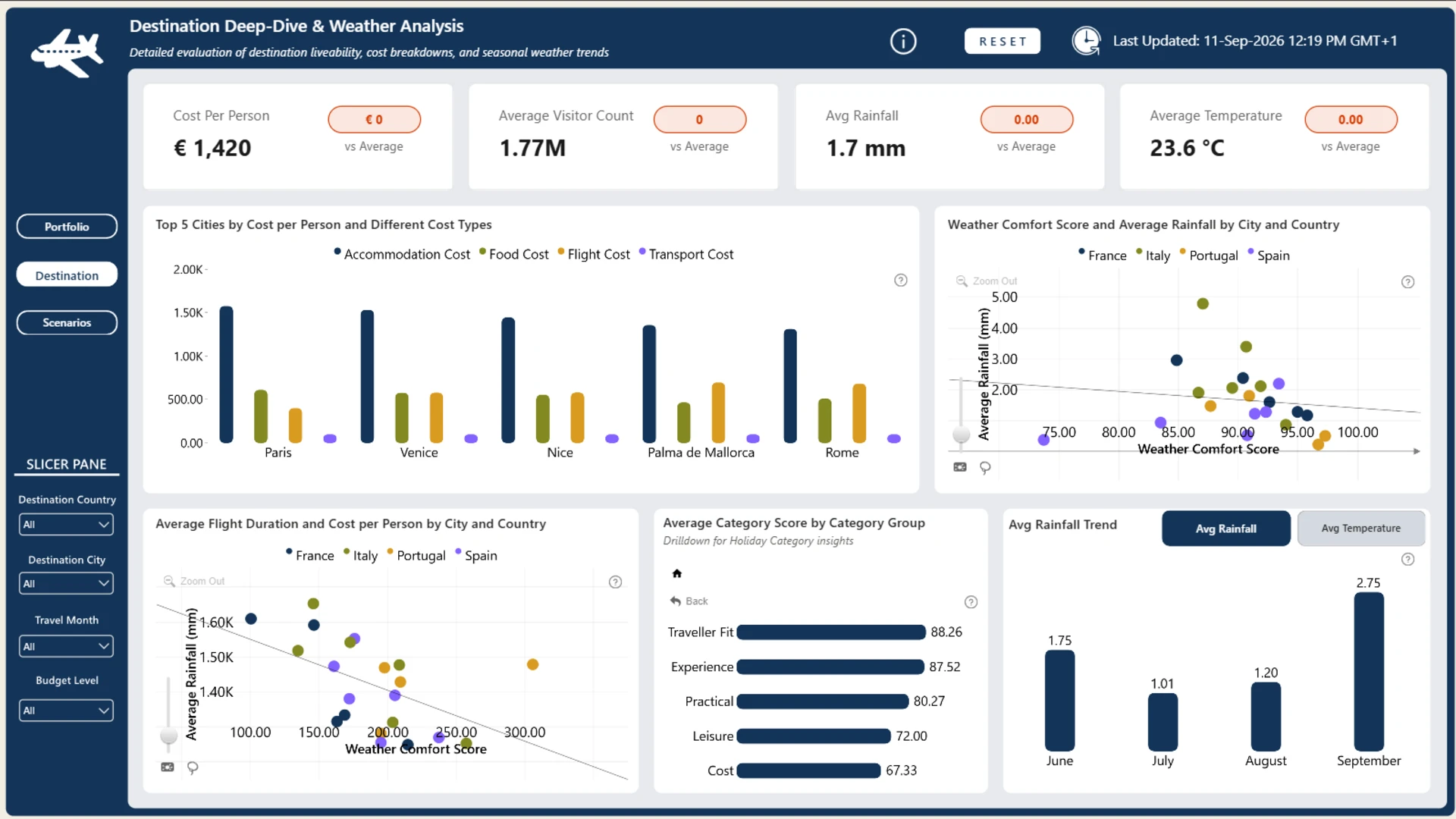Click the € 0 vs Average badge
1456x819 pixels.
click(x=374, y=120)
